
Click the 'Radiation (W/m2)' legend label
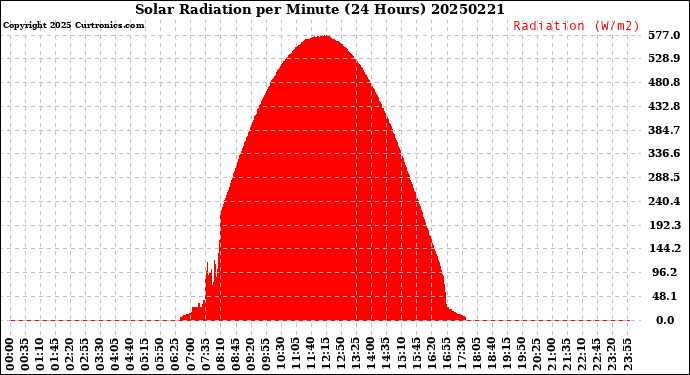click(576, 26)
